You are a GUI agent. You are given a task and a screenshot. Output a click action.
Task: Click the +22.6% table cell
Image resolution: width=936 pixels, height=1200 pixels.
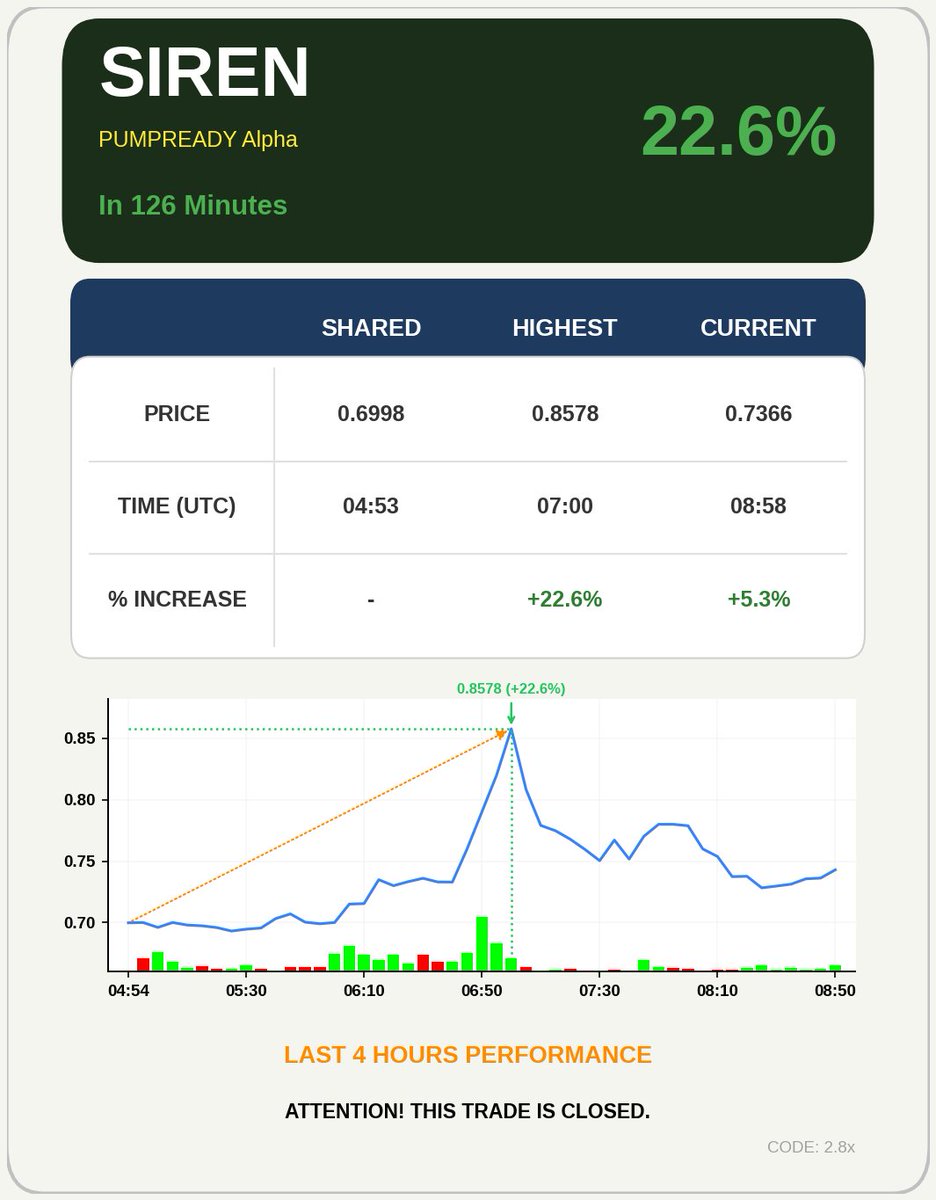point(565,599)
